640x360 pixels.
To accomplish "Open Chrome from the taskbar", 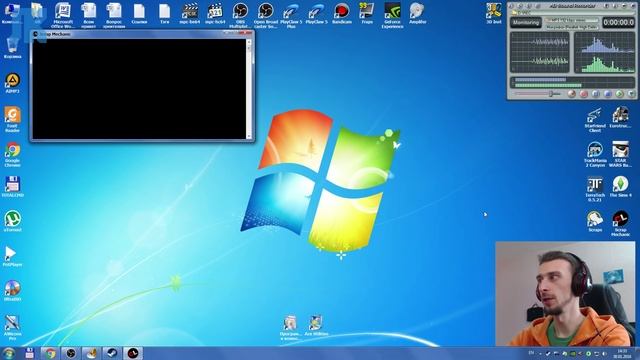I will (x=50, y=353).
